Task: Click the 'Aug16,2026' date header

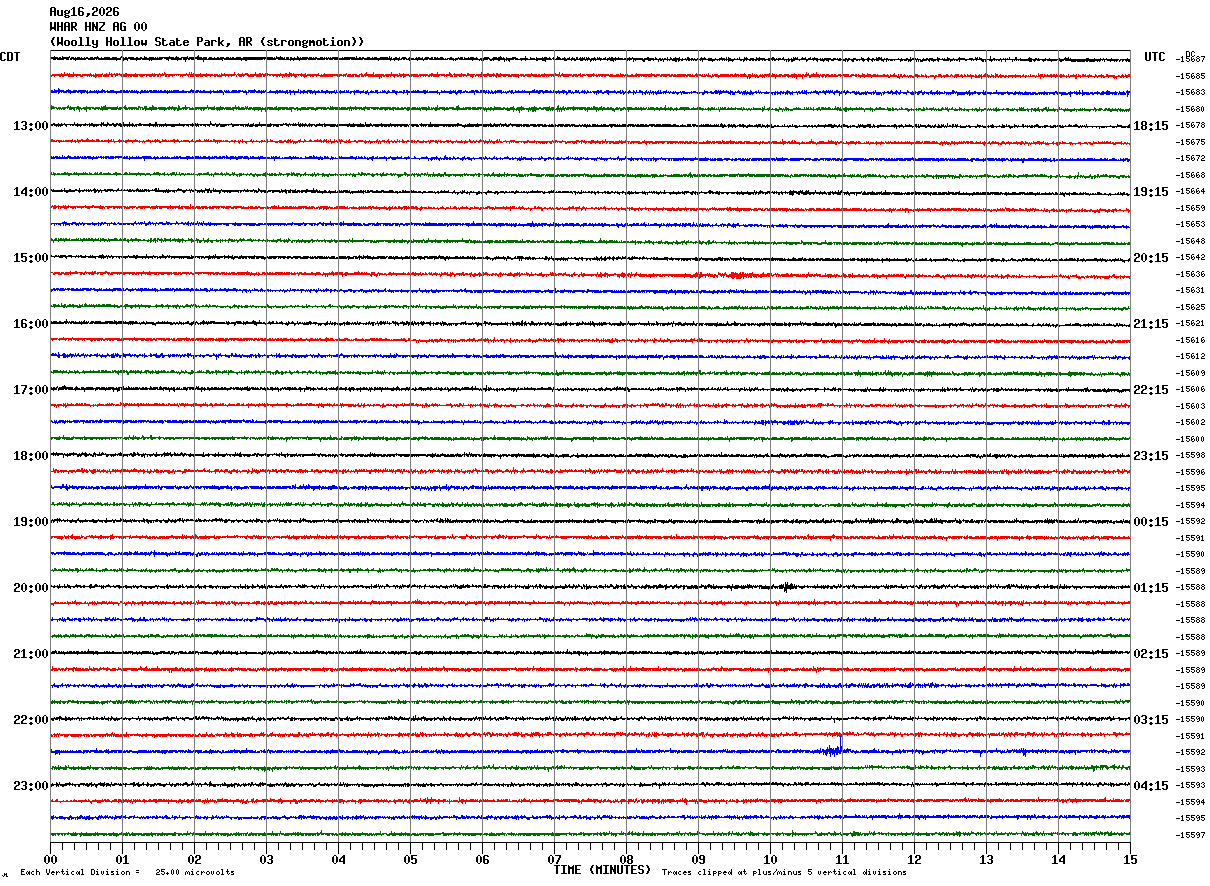Action: tap(84, 12)
